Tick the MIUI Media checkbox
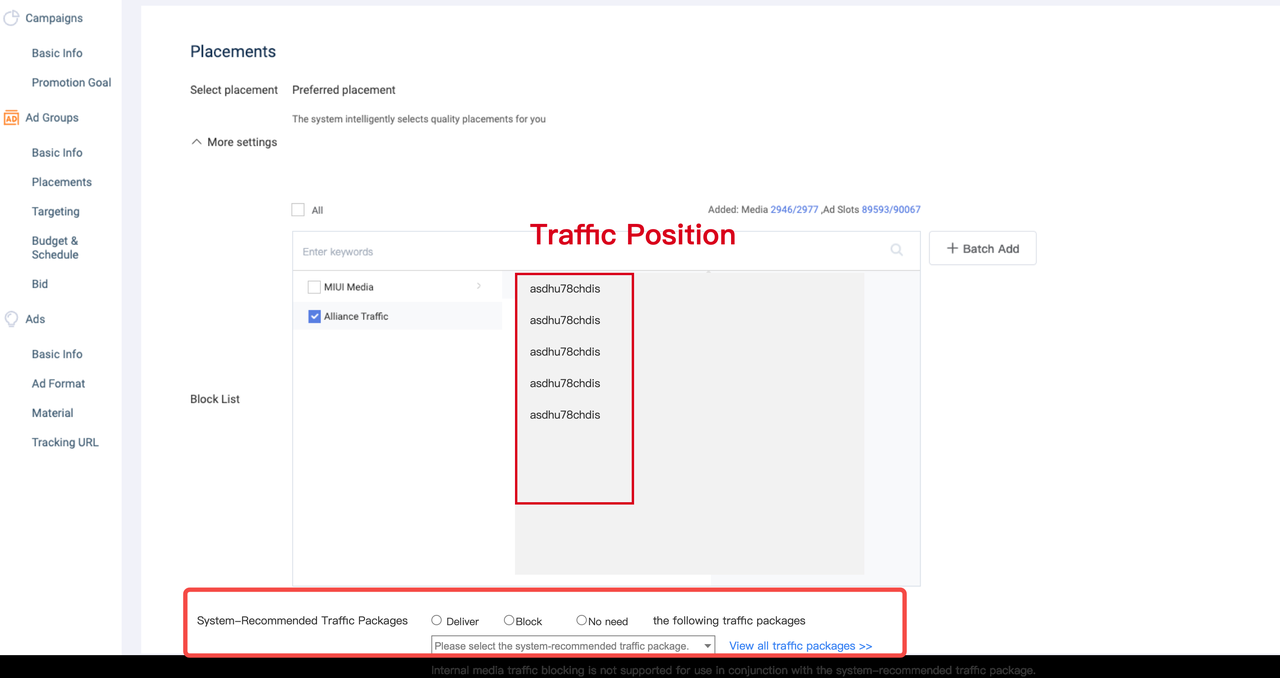 click(x=314, y=287)
